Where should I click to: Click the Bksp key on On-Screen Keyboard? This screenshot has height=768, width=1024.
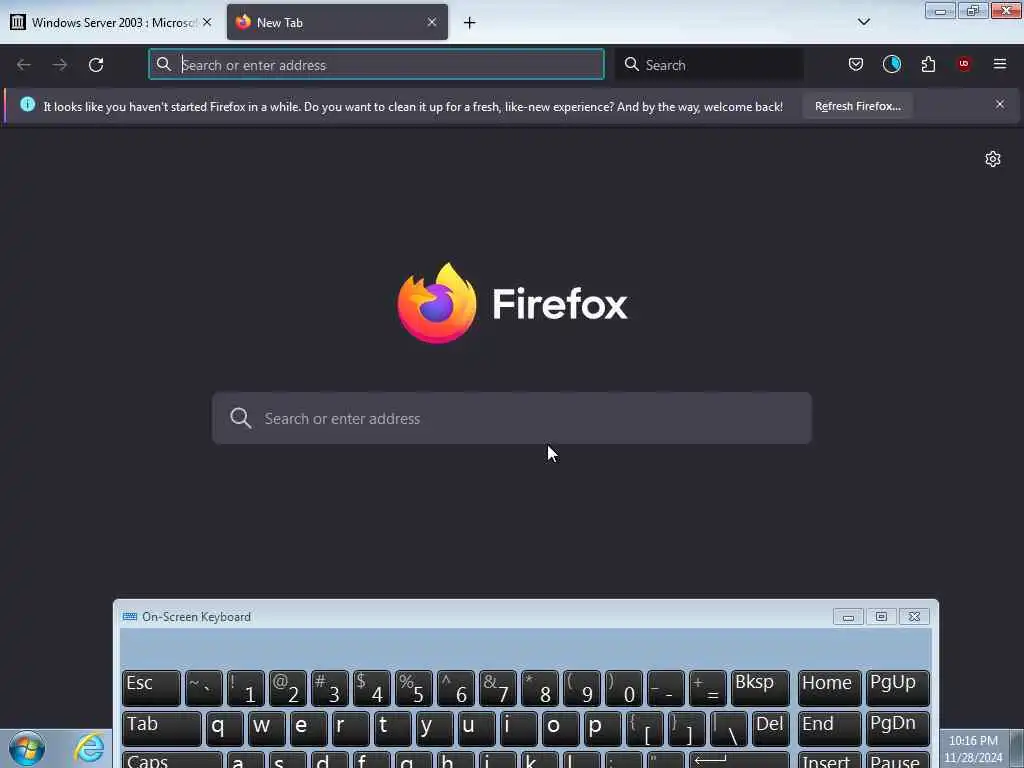coord(760,688)
